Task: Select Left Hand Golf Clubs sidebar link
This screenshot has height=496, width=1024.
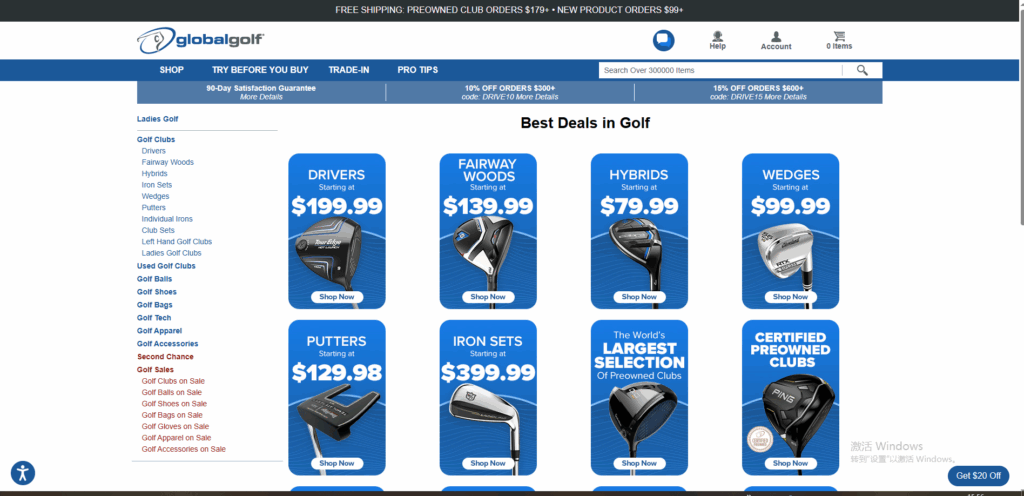Action: (177, 241)
